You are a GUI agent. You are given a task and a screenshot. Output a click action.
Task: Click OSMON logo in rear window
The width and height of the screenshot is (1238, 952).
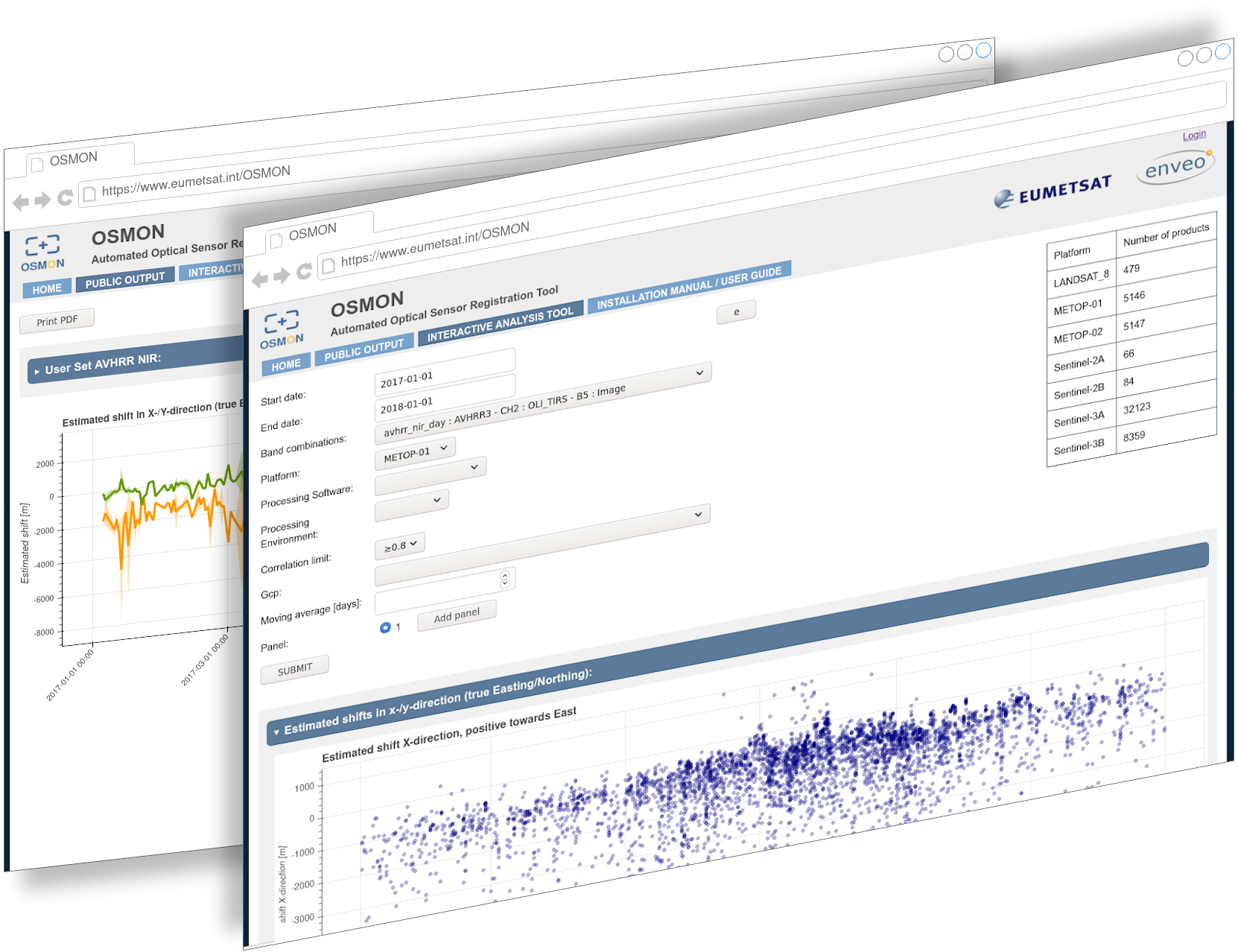pos(42,253)
